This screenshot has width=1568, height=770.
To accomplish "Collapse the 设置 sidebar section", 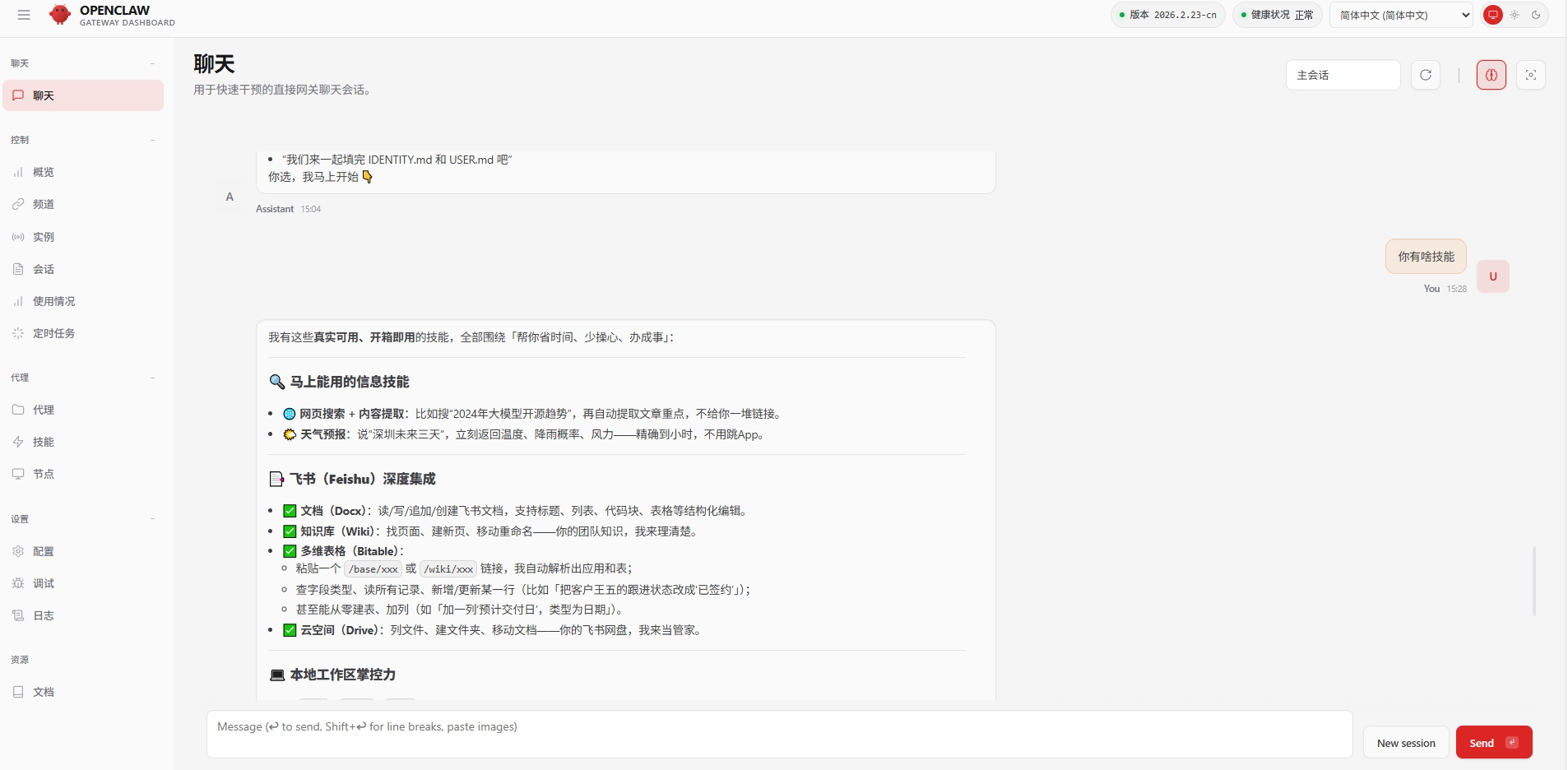I will tap(153, 519).
